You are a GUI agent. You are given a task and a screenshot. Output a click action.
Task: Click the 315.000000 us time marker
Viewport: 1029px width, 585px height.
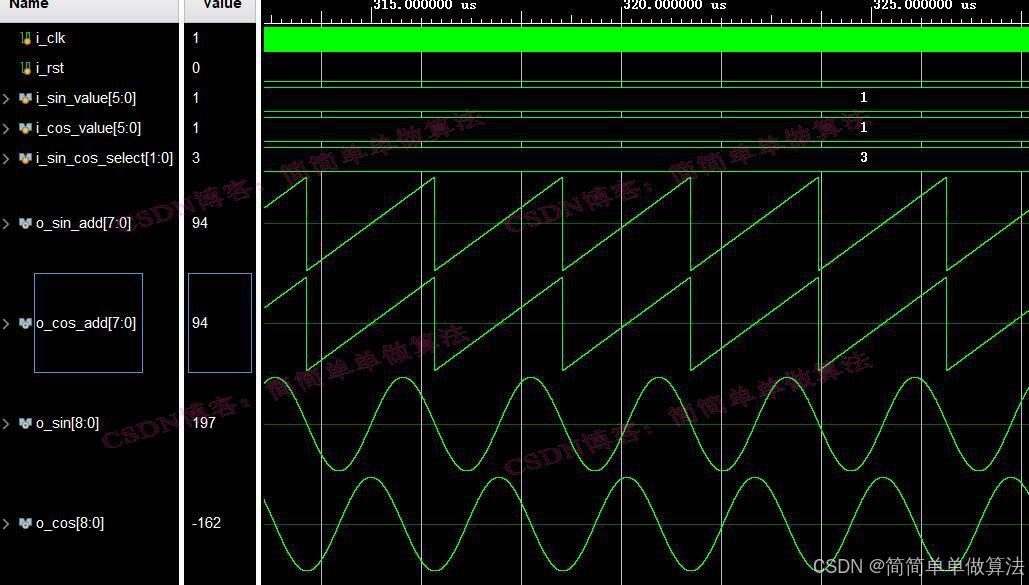[x=425, y=5]
